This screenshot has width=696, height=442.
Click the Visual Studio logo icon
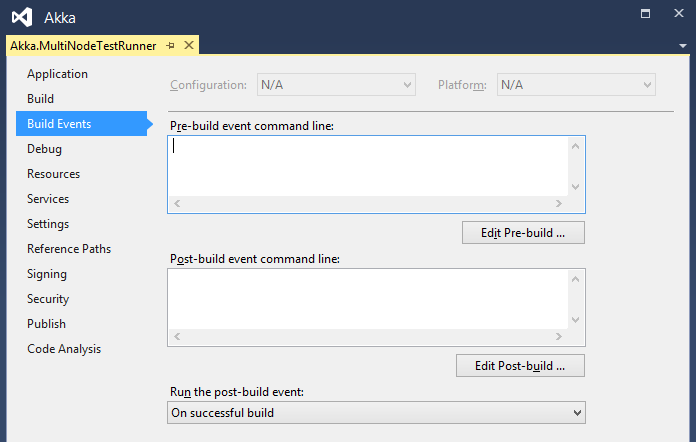coord(22,17)
